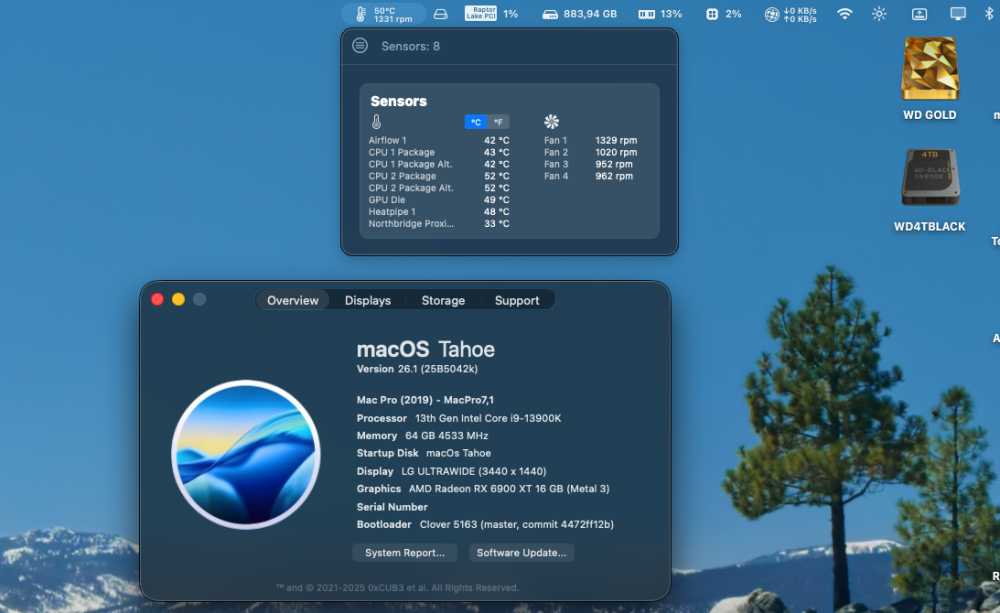
Task: Click the thermometer icon in Sensors panel
Action: pyautogui.click(x=376, y=121)
